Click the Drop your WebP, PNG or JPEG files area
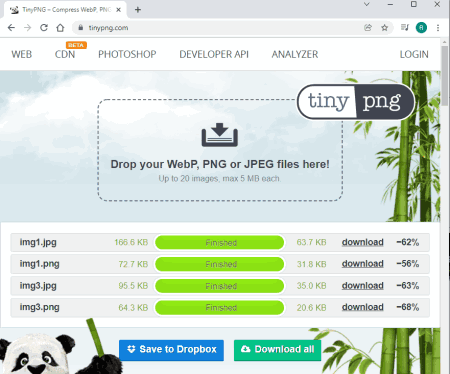Screen dimensions: 450x374 (x=220, y=150)
